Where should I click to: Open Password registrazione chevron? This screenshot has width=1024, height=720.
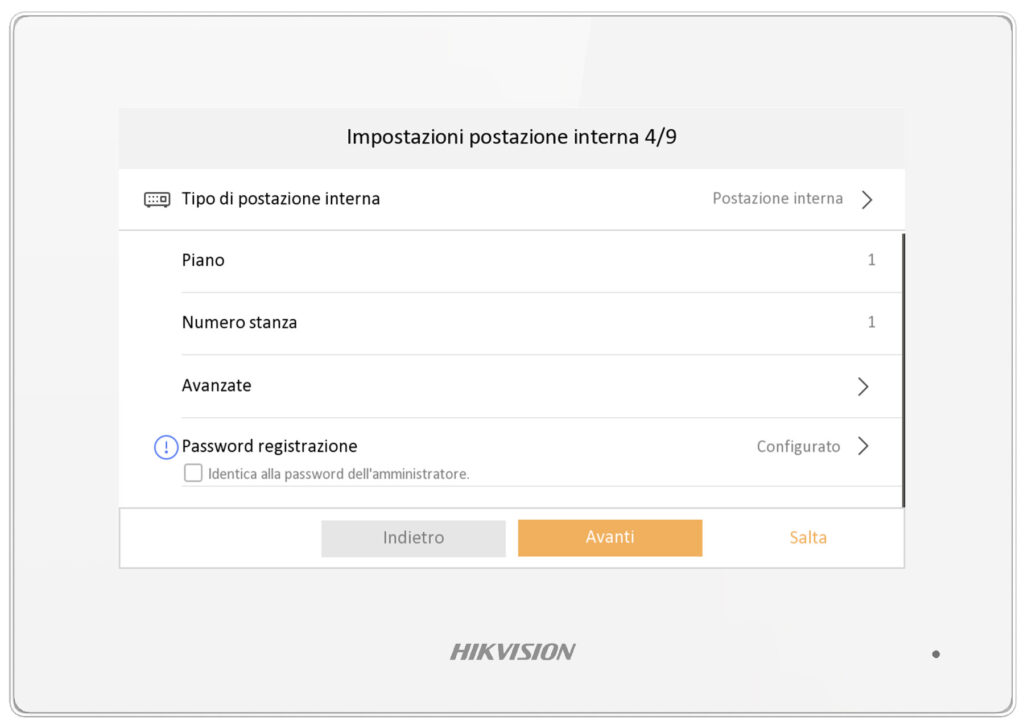pyautogui.click(x=863, y=447)
